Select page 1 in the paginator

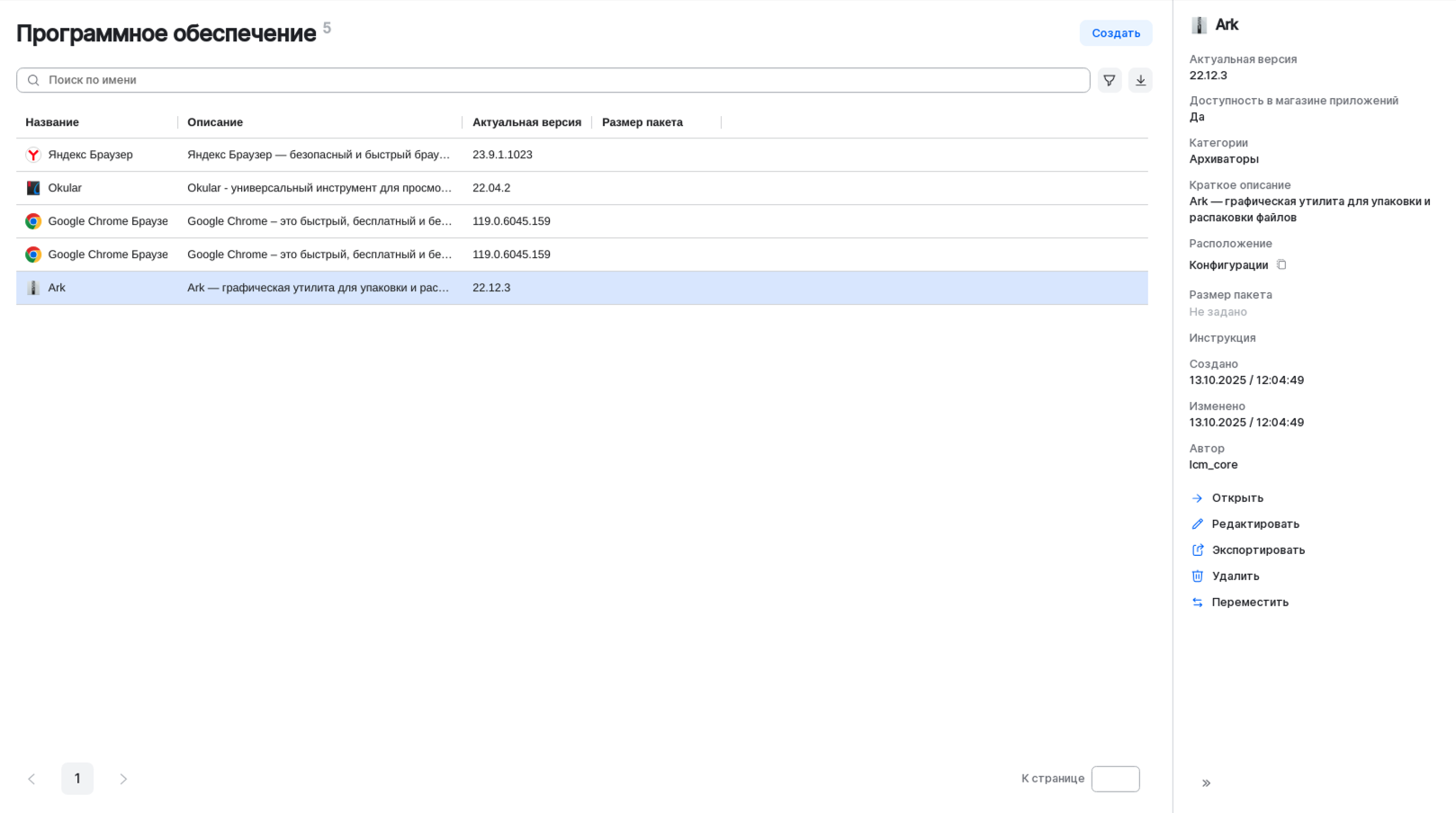click(x=77, y=779)
